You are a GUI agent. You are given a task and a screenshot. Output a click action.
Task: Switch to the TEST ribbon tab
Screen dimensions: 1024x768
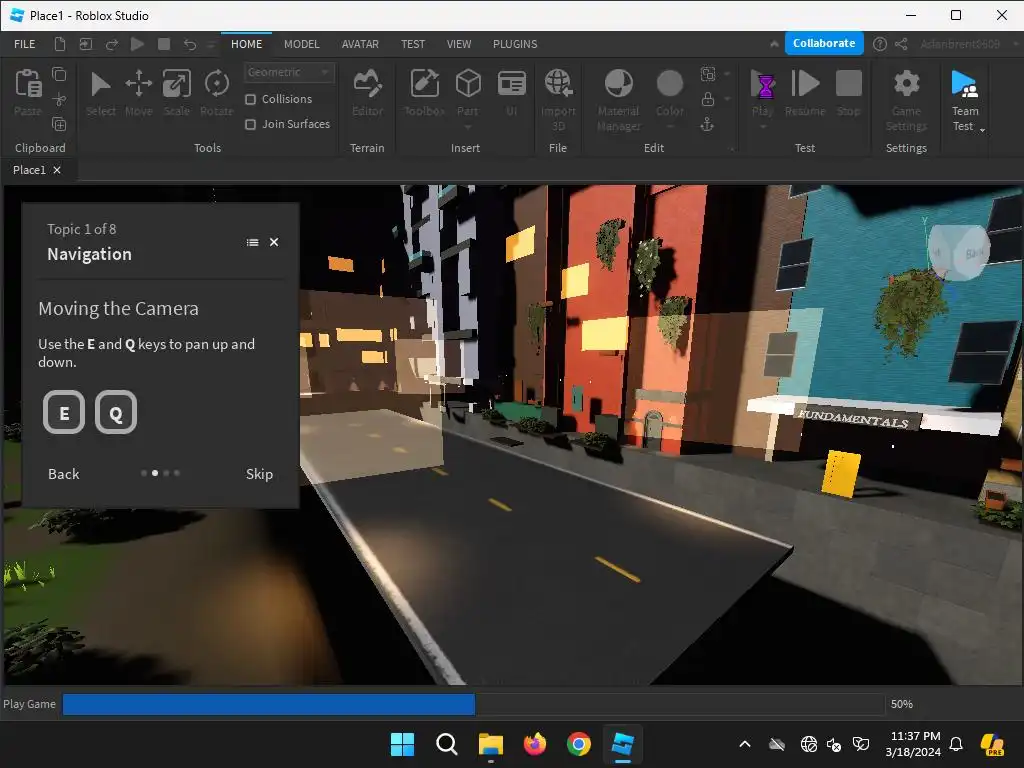(413, 44)
